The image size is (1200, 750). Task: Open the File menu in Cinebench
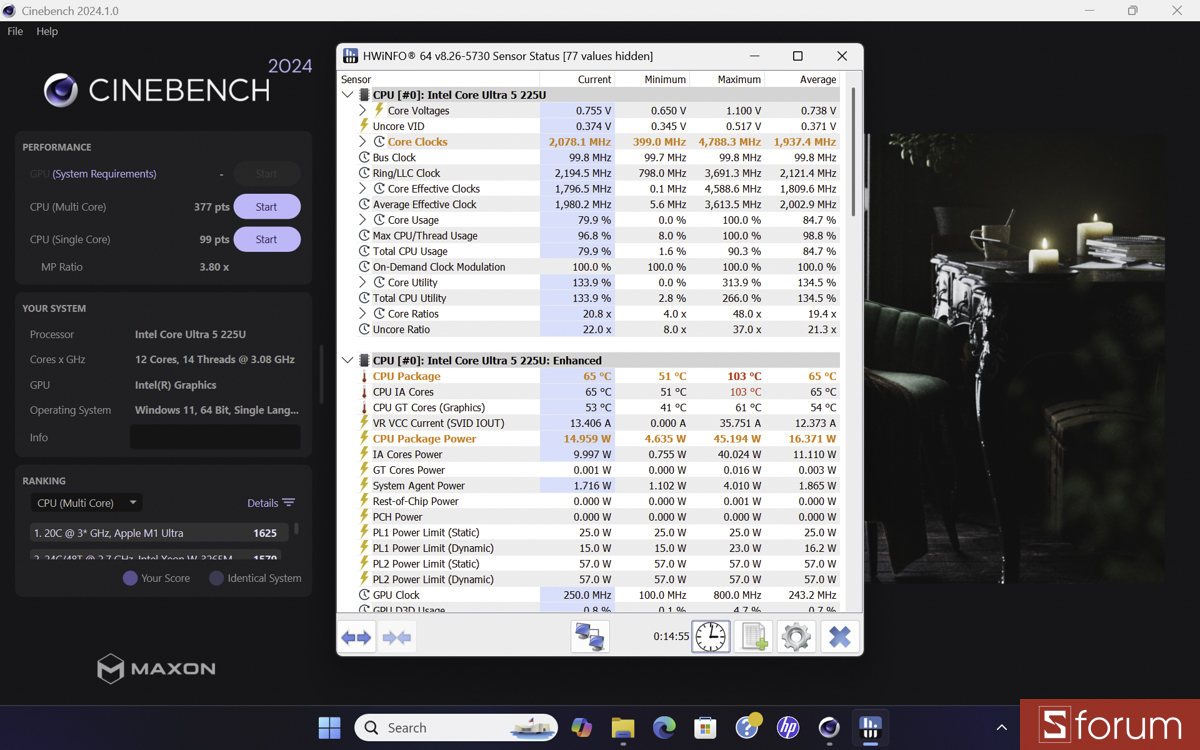pos(14,31)
